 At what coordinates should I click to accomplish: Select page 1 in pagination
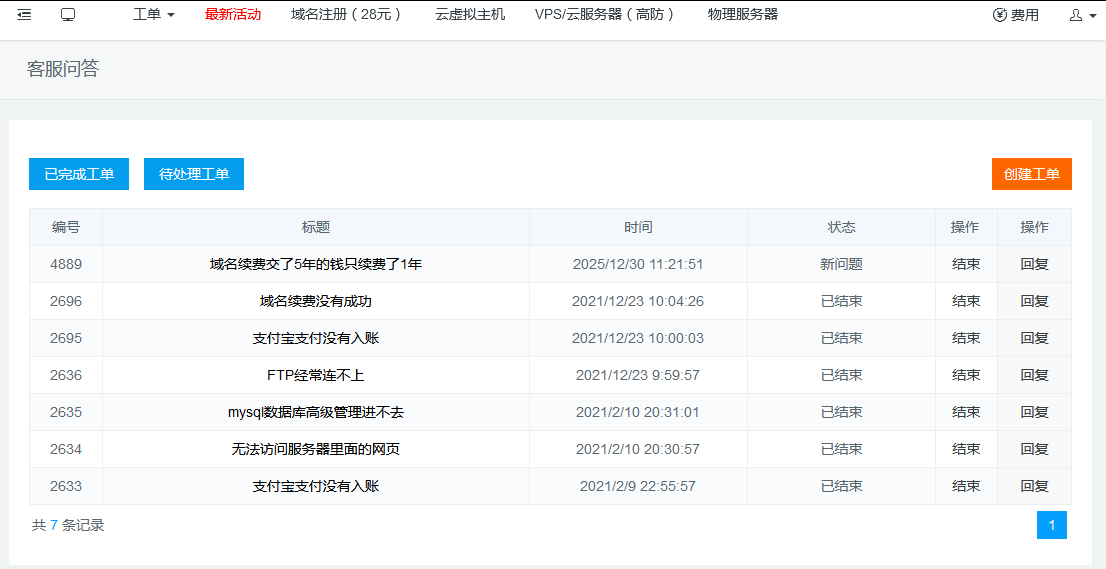(1051, 525)
